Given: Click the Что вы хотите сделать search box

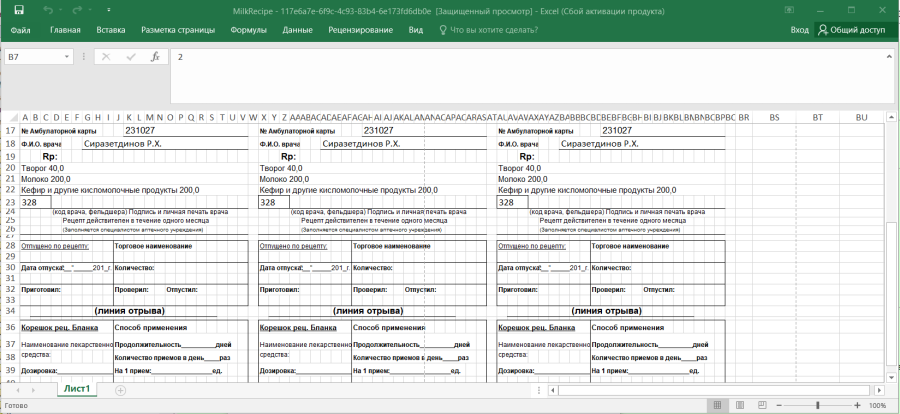Looking at the screenshot, I should [x=488, y=30].
